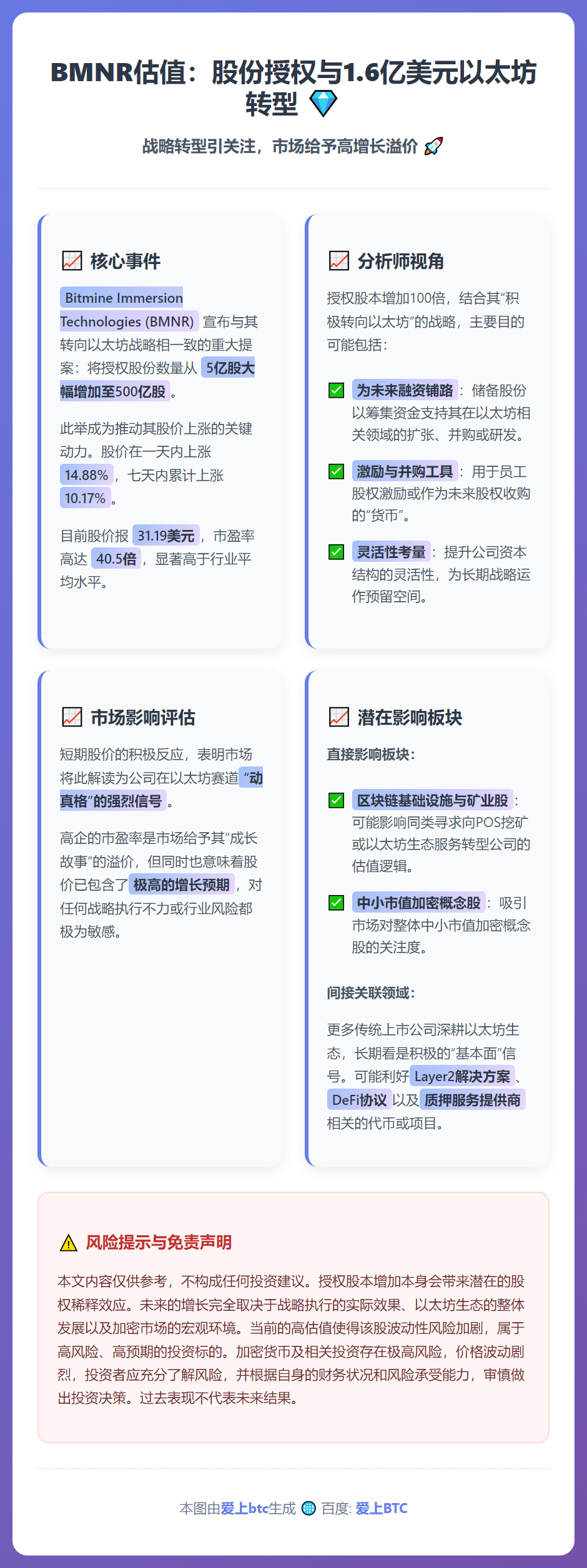This screenshot has height=1568, width=587.
Task: Click the chart icon beside 潜在影响板块
Action: [x=339, y=717]
